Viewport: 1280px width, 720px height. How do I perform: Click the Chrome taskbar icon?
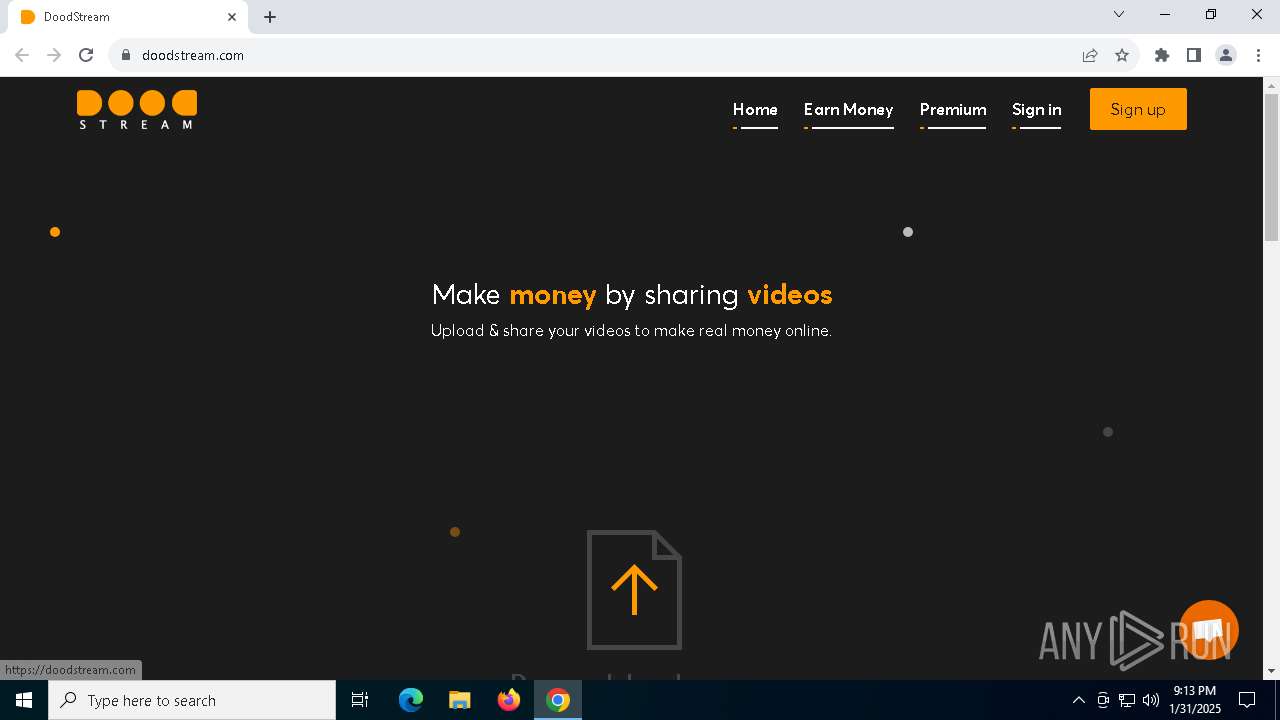point(558,700)
